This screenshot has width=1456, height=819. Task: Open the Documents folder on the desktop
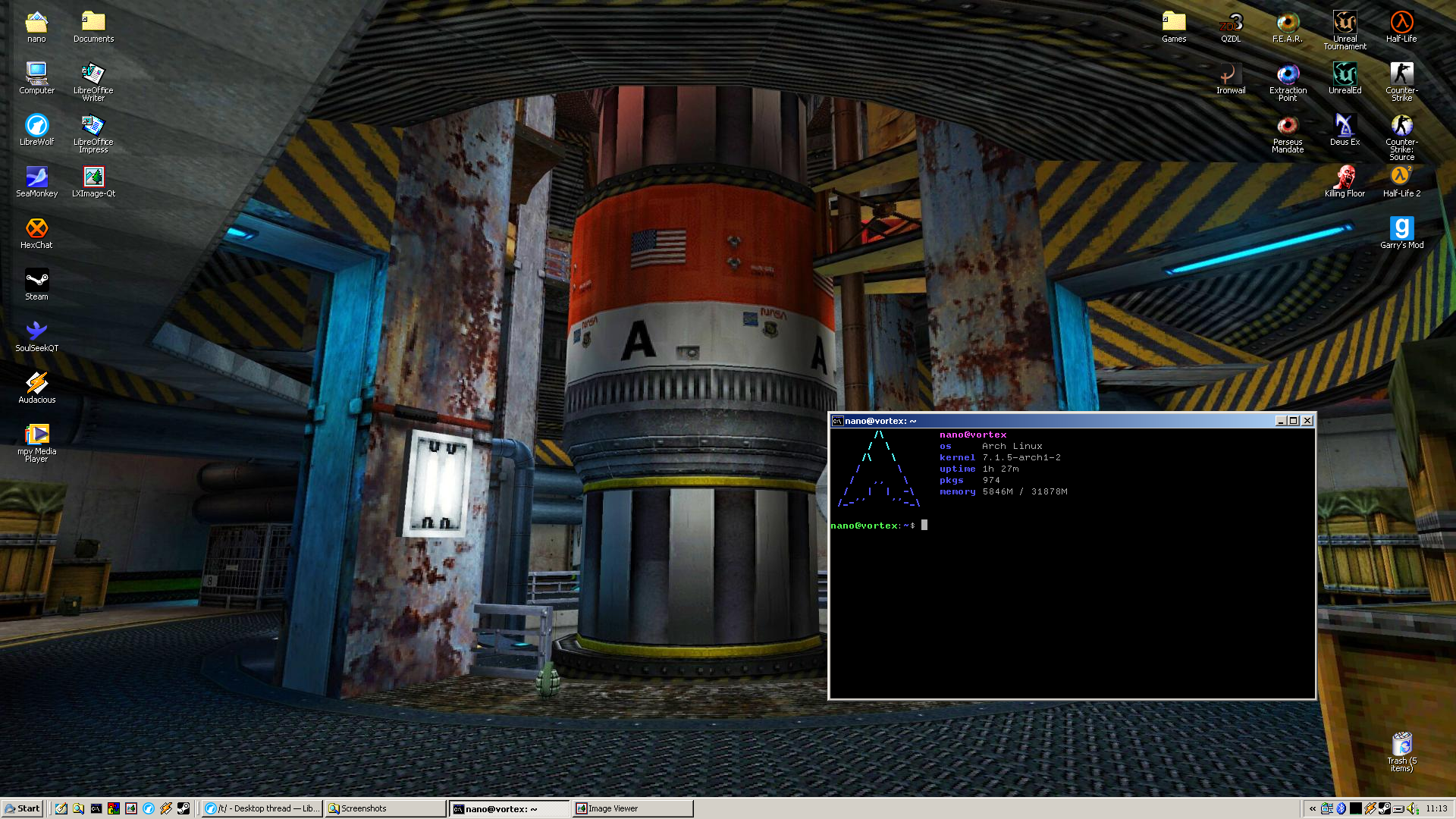(93, 27)
